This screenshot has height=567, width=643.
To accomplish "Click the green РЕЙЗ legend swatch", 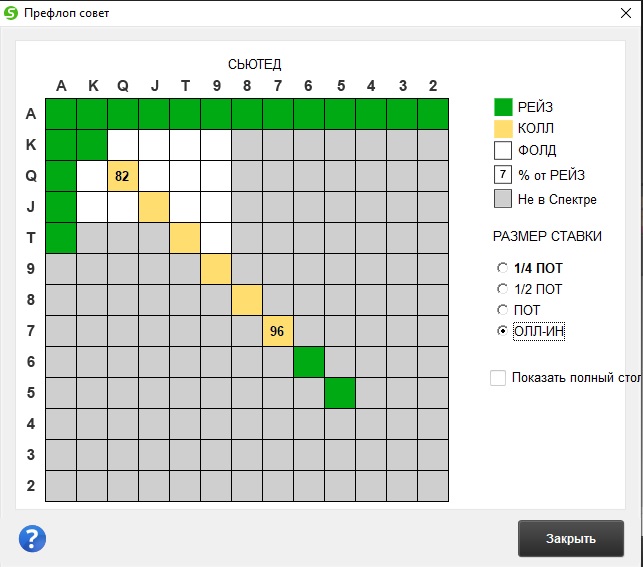I will tap(503, 107).
